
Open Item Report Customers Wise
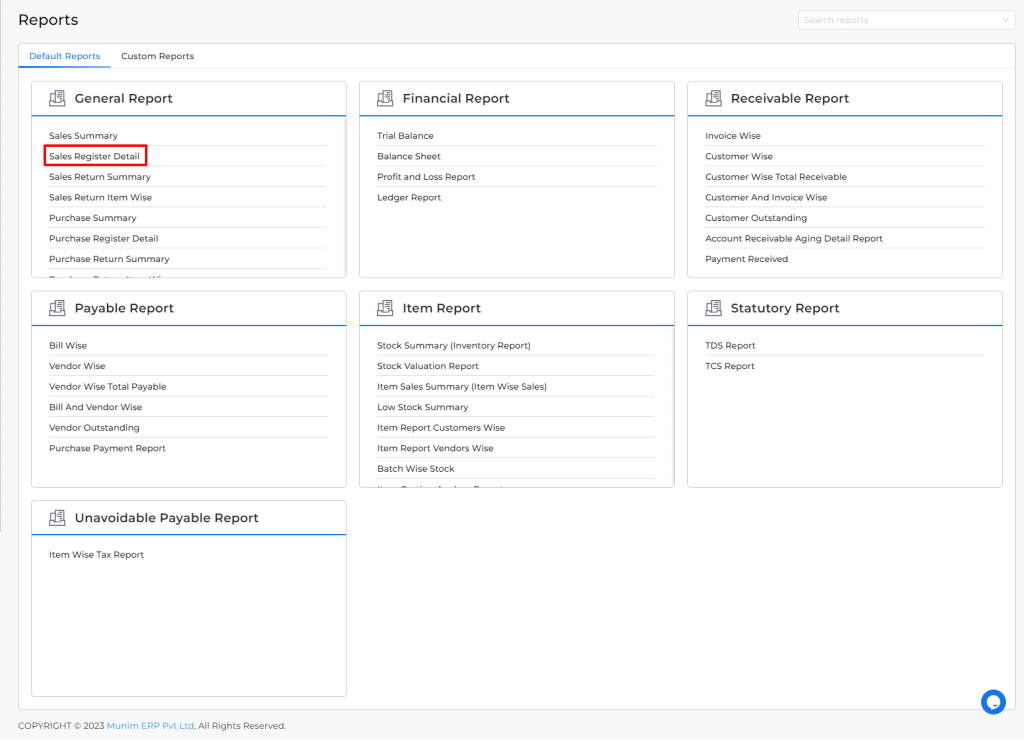(441, 428)
